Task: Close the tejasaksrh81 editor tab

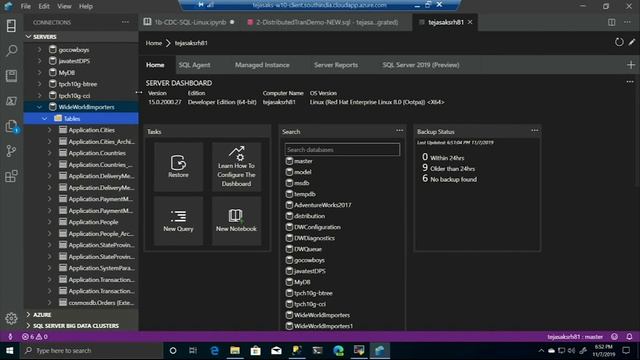Action: 470,22
